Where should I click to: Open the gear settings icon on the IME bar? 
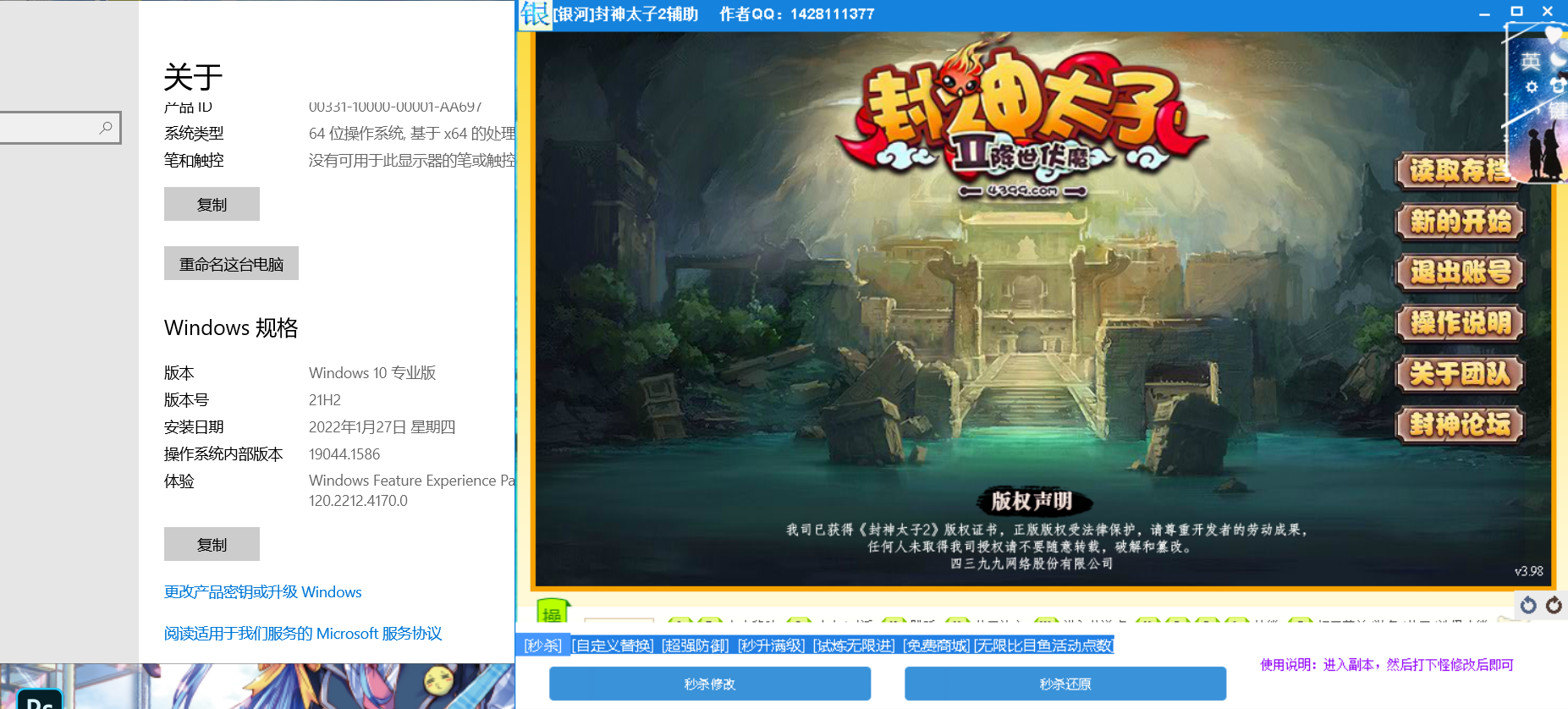1532,87
